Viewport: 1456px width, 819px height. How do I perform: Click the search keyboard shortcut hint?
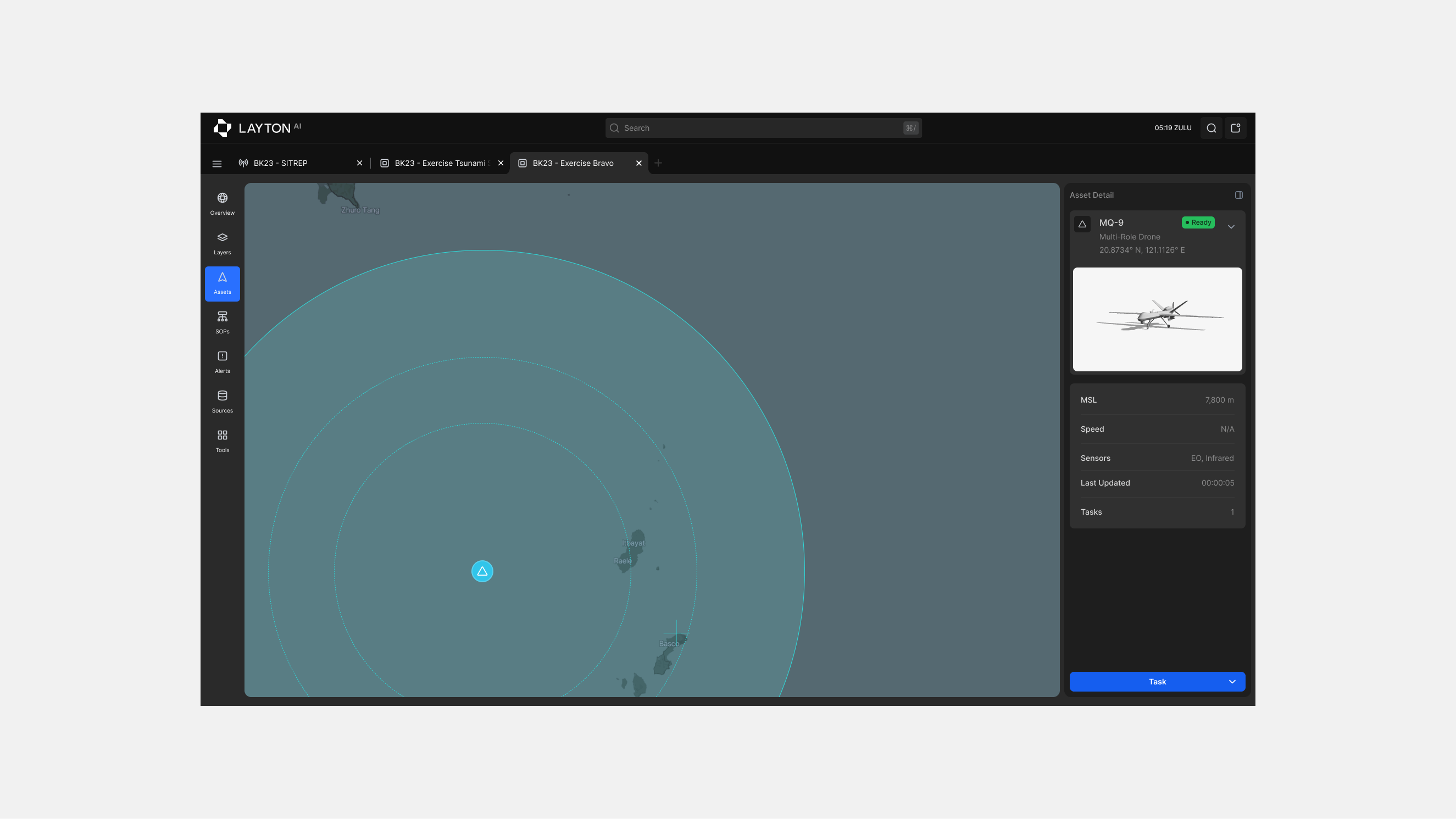(910, 129)
